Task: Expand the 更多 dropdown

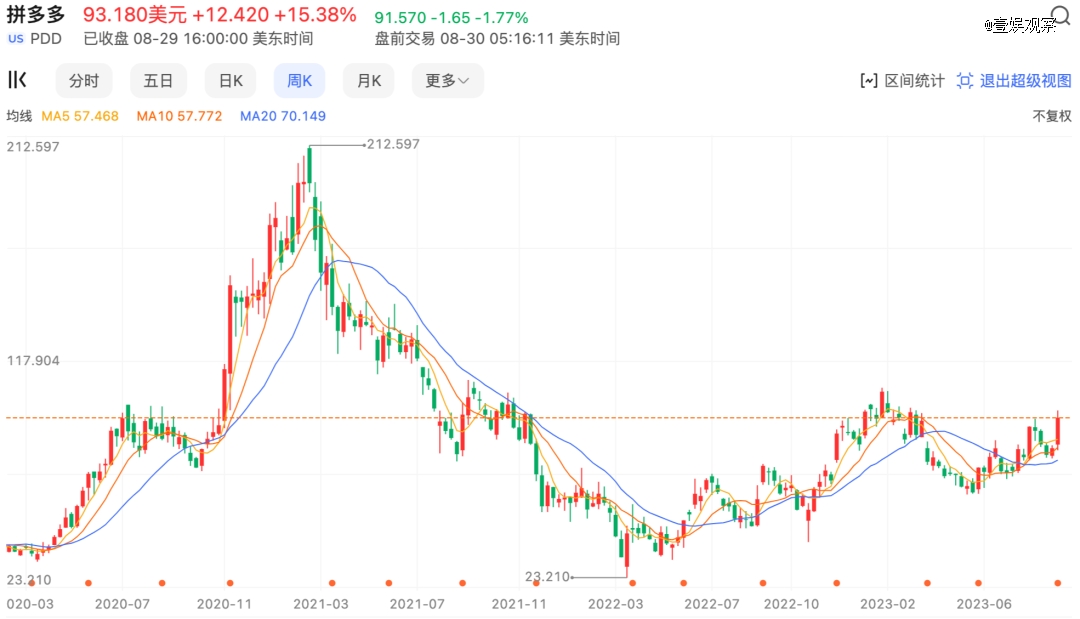Action: pyautogui.click(x=448, y=81)
